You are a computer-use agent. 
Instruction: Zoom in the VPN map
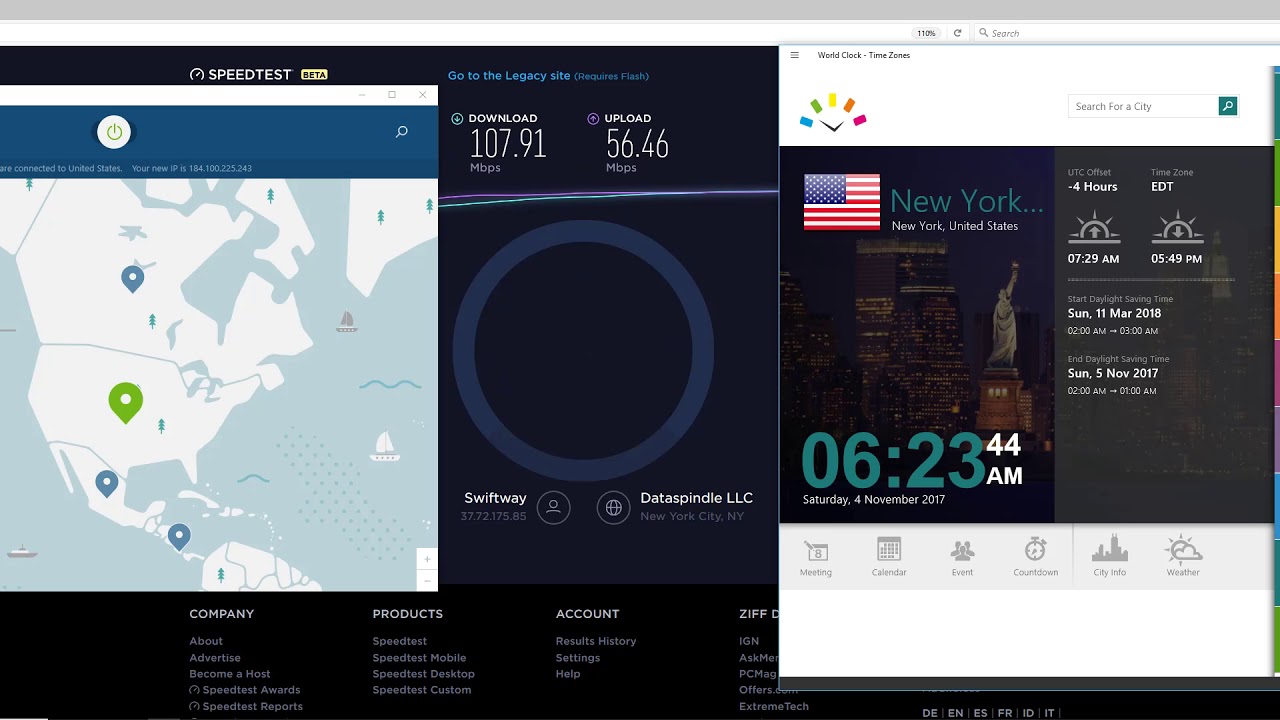click(x=427, y=559)
